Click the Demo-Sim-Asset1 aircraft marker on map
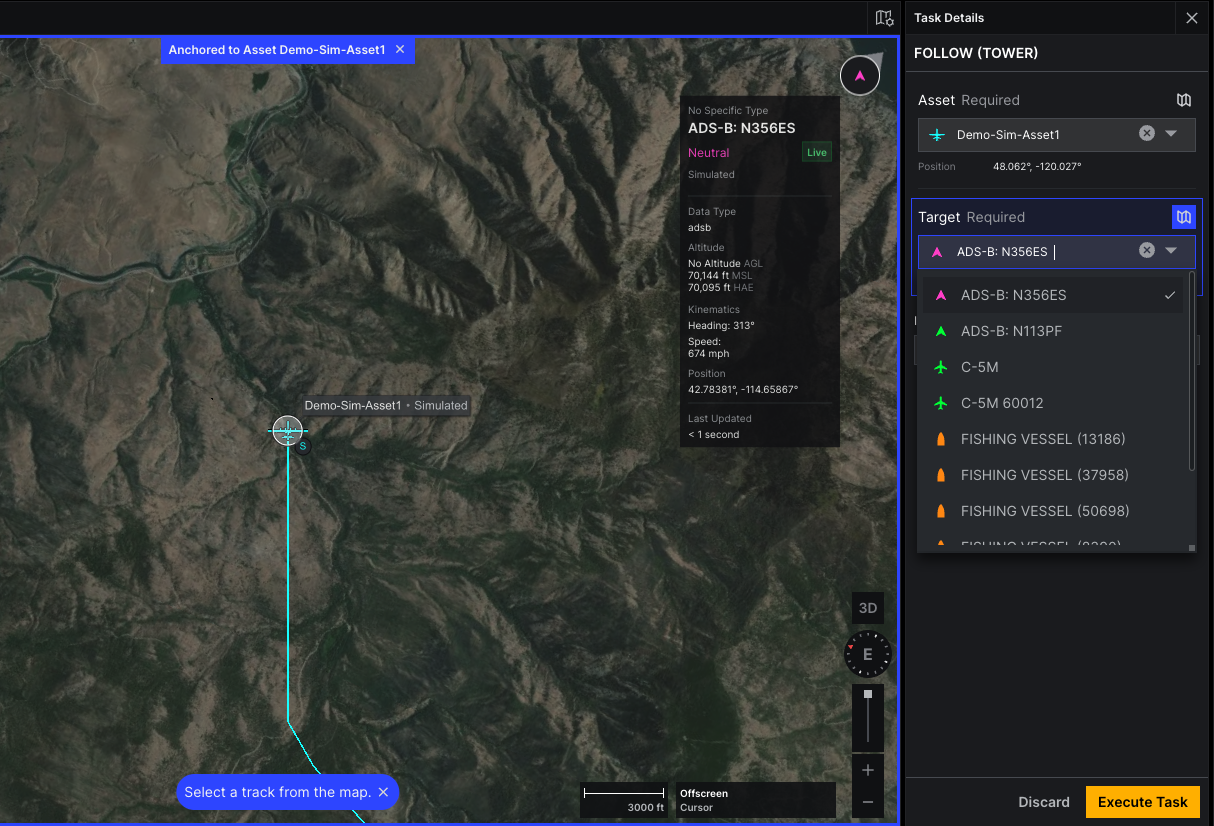Viewport: 1214px width, 826px height. coord(288,430)
